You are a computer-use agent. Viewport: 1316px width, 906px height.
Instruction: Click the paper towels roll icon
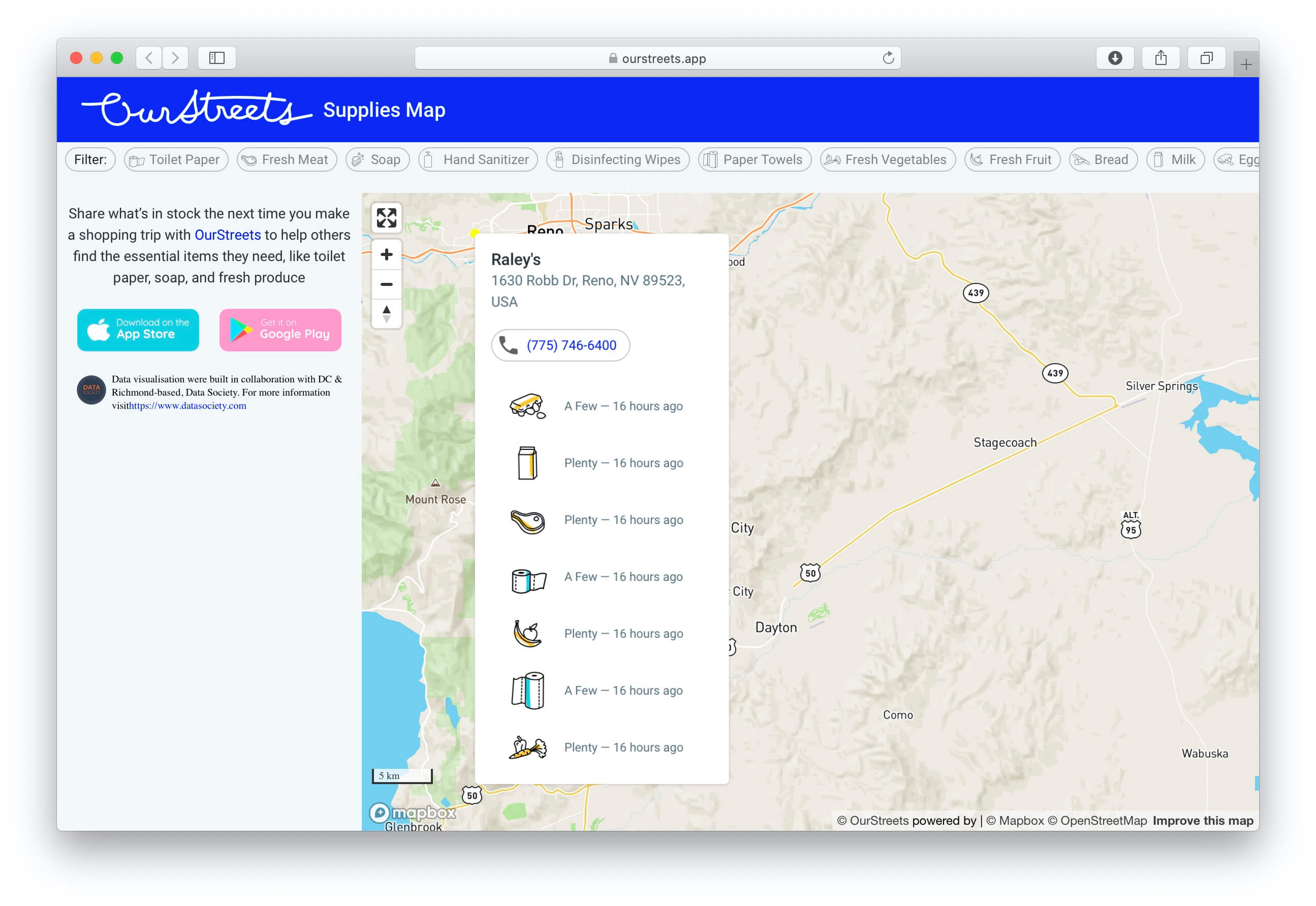click(x=527, y=690)
